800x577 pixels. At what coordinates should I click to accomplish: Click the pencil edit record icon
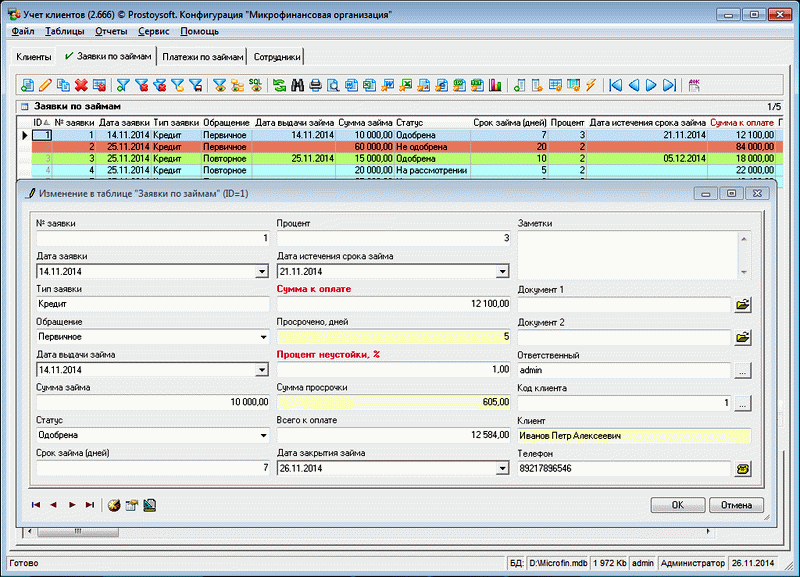pos(45,85)
